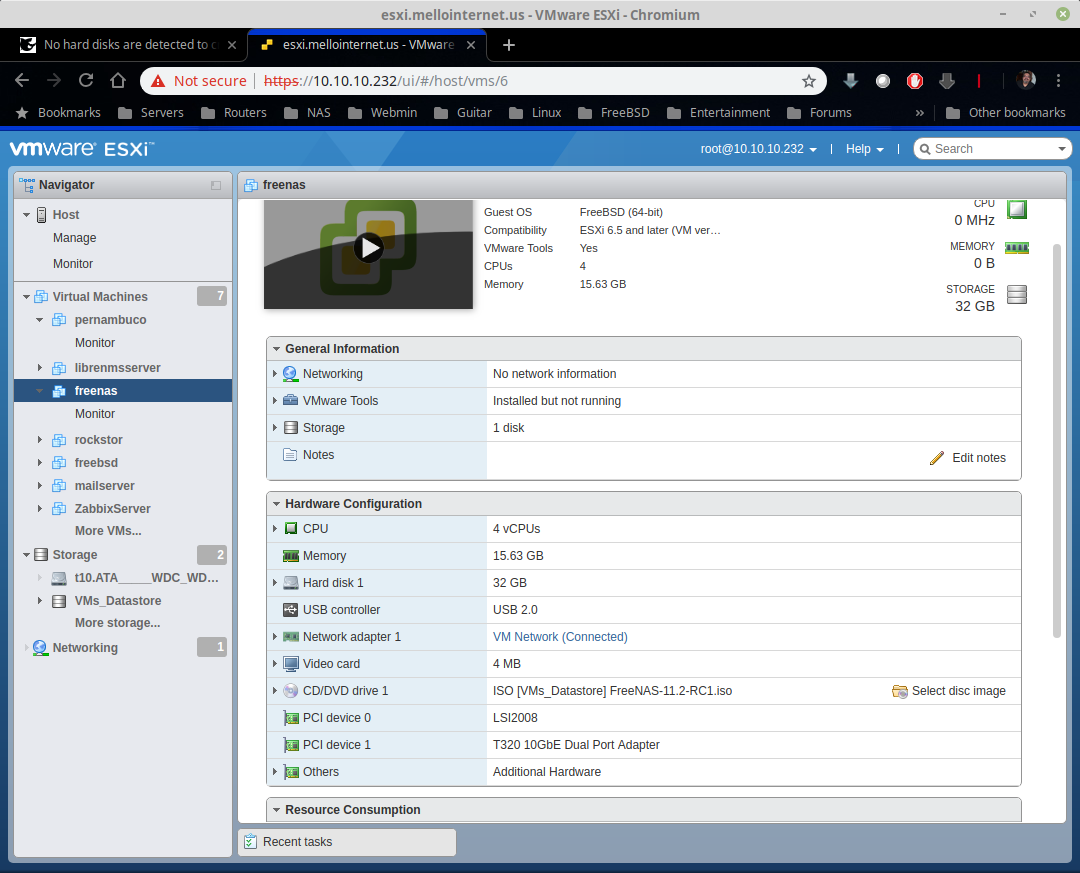The height and width of the screenshot is (873, 1080).
Task: Click the USB controller icon
Action: 291,610
